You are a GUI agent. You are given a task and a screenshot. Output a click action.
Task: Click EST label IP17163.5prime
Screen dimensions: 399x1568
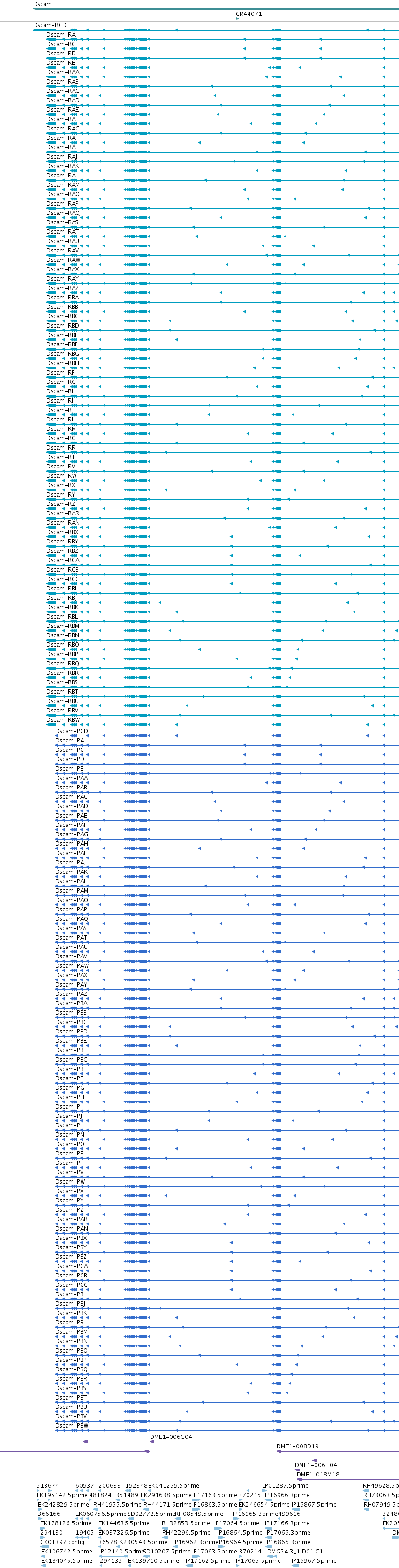(x=215, y=1495)
